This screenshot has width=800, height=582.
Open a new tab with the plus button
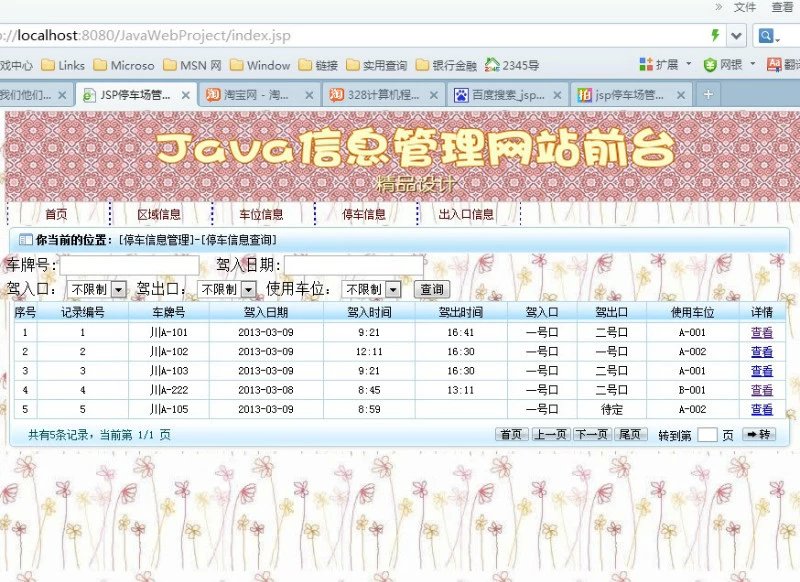[708, 94]
